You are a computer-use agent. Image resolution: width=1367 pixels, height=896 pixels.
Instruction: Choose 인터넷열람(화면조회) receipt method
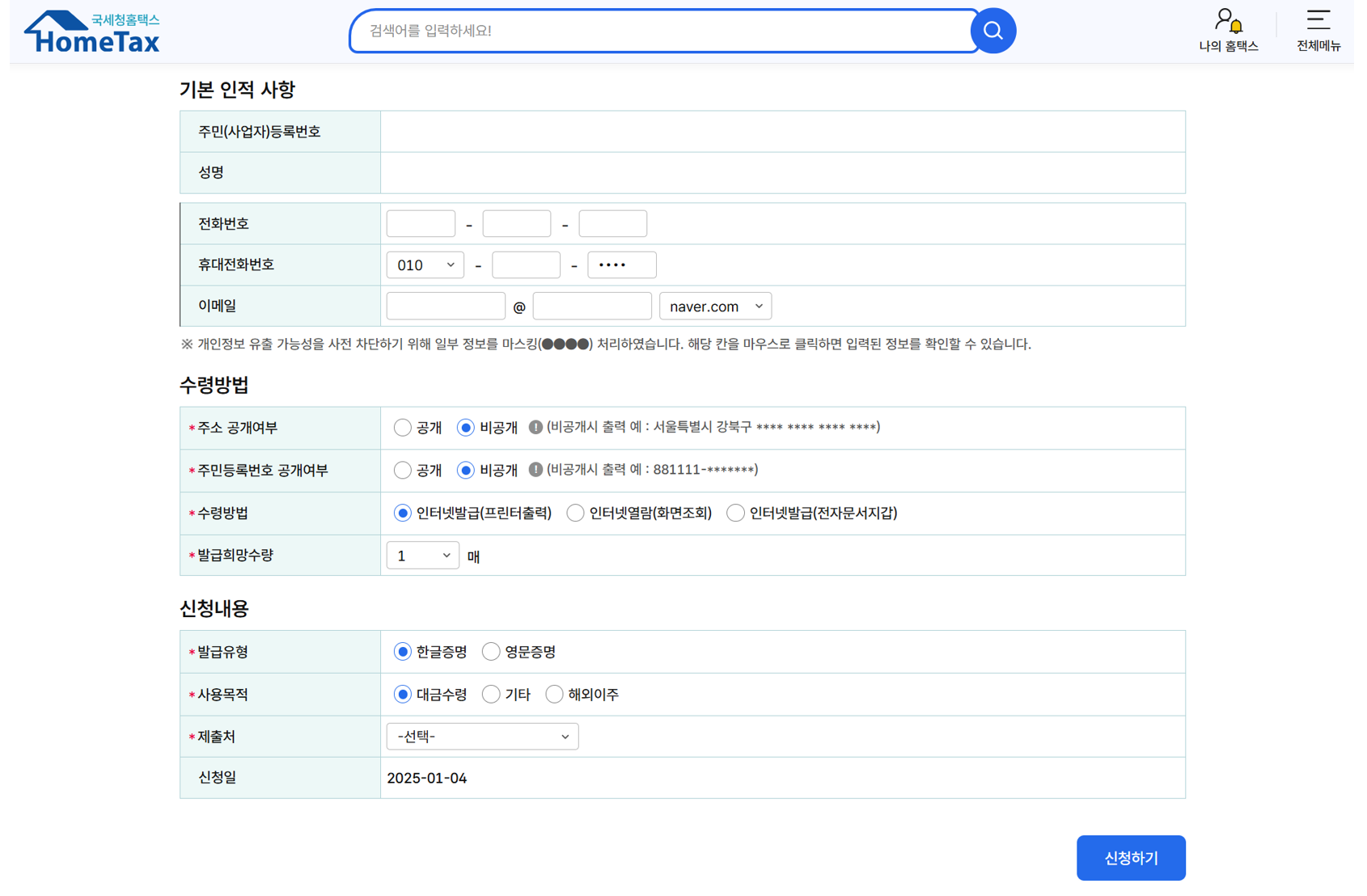[575, 512]
